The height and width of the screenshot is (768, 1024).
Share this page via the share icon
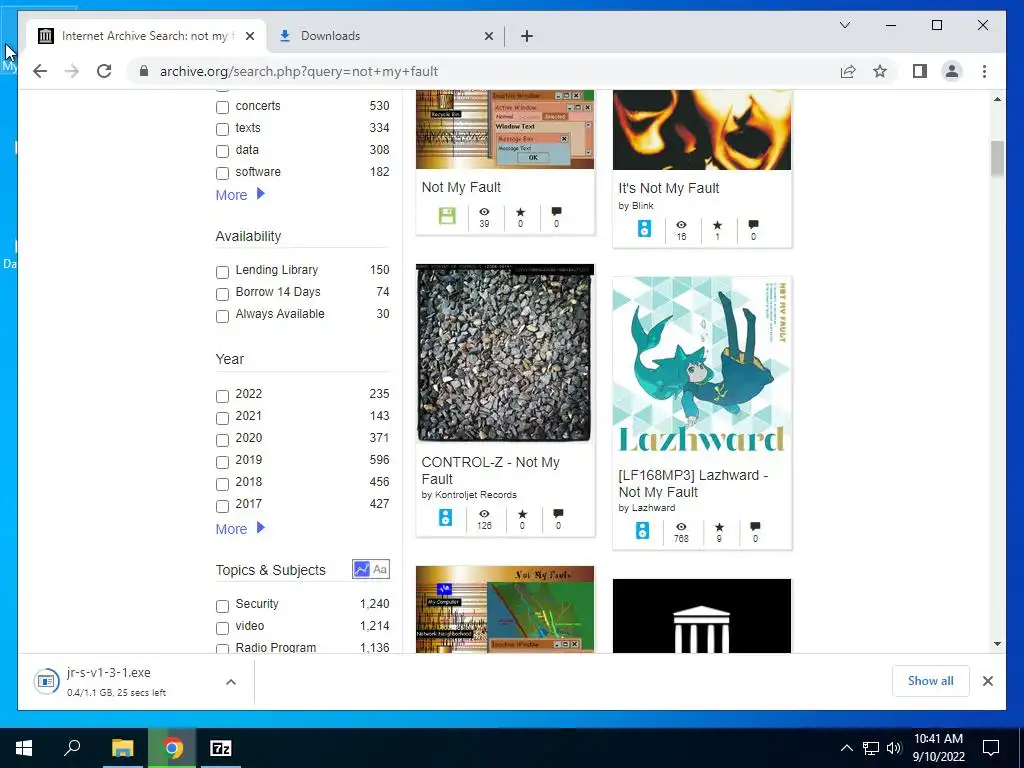pos(848,71)
